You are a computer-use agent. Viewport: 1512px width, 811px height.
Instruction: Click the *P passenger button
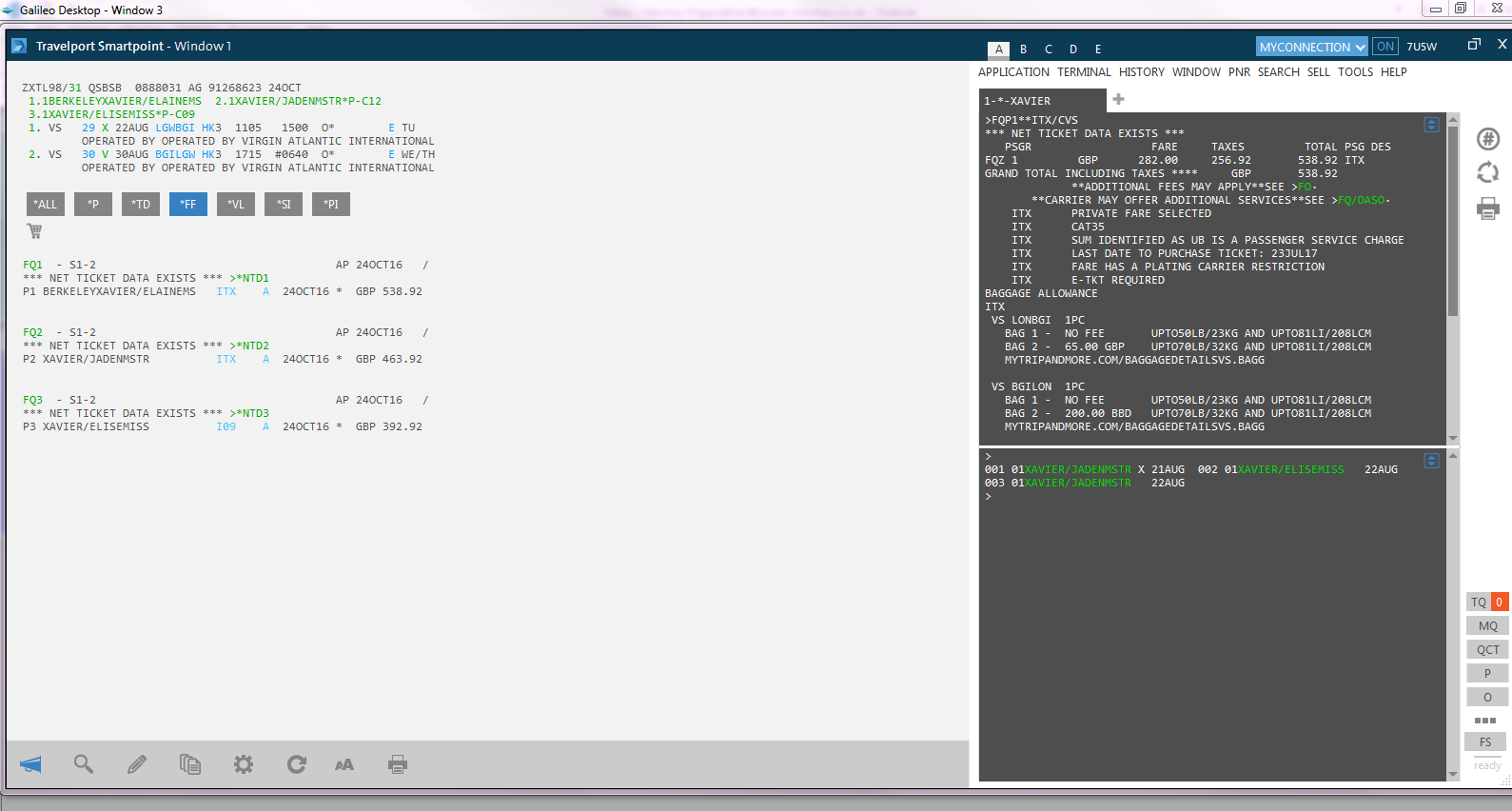(x=93, y=204)
